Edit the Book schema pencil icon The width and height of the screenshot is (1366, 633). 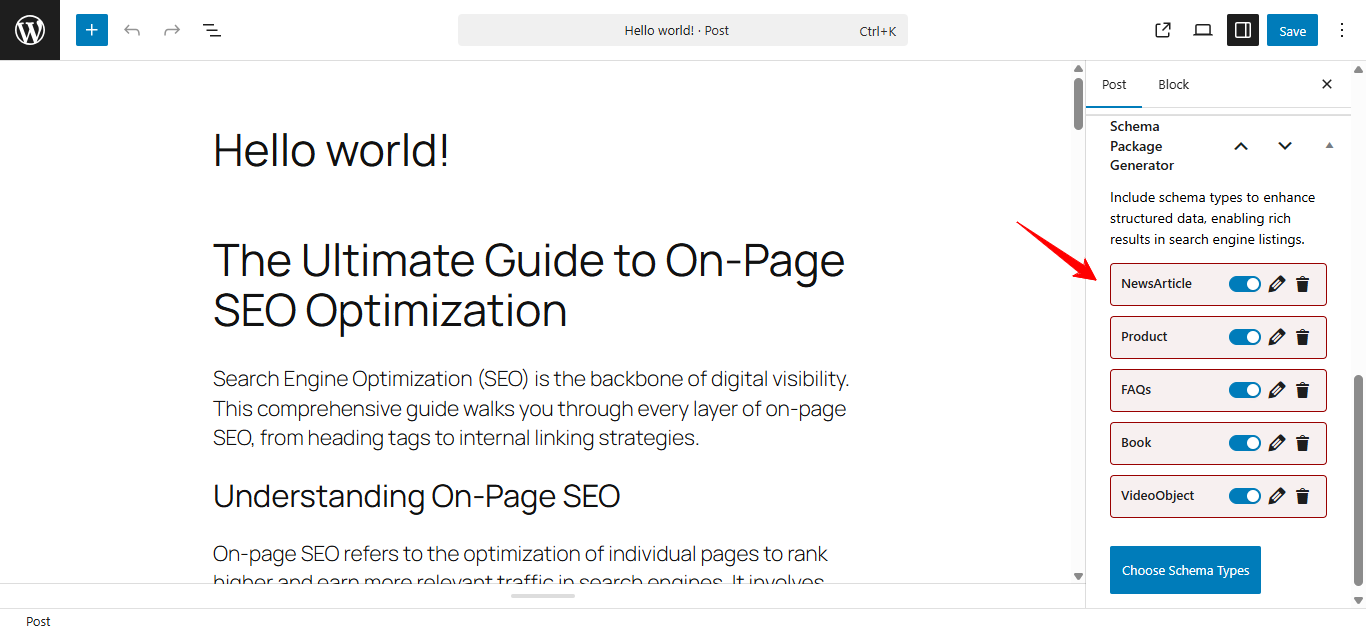(1276, 443)
